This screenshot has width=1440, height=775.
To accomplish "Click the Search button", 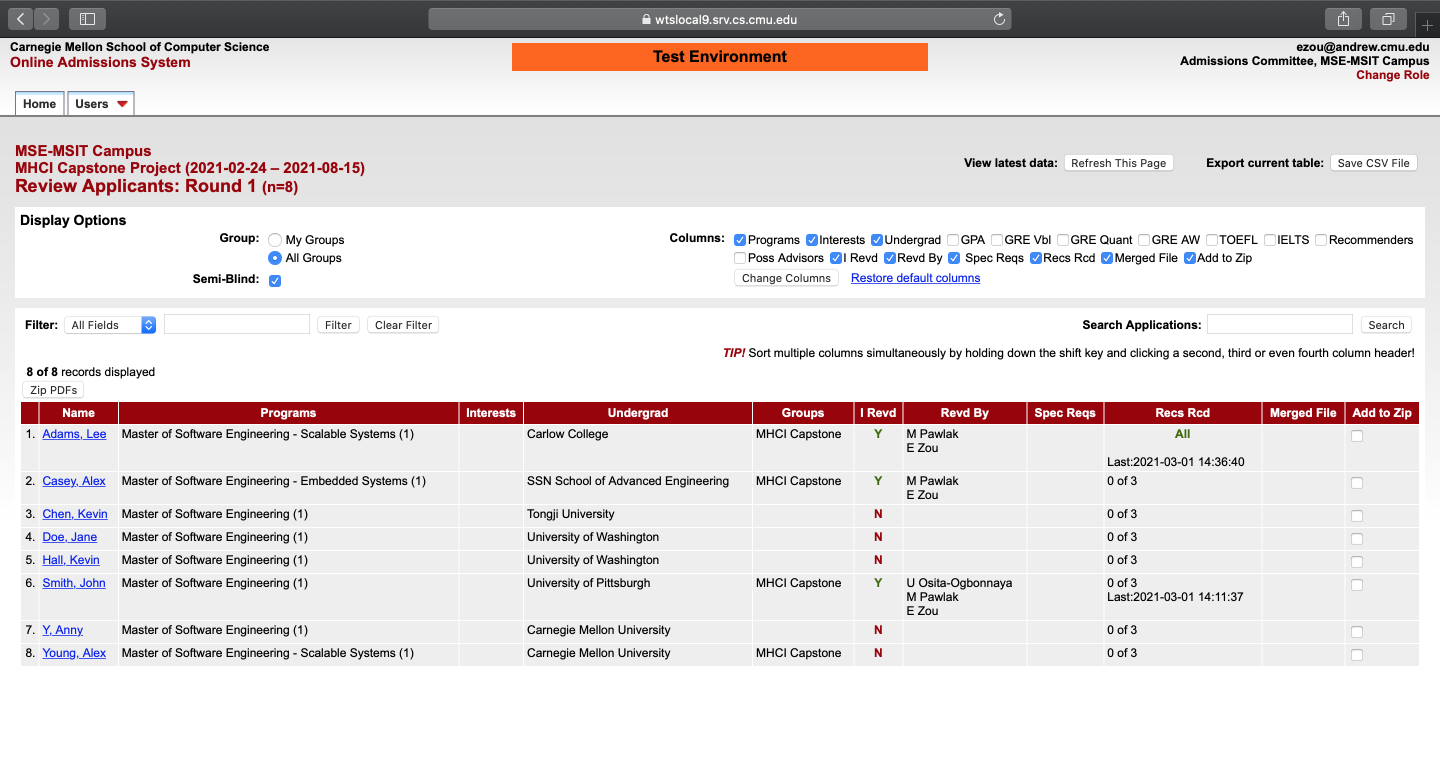I will click(1386, 325).
